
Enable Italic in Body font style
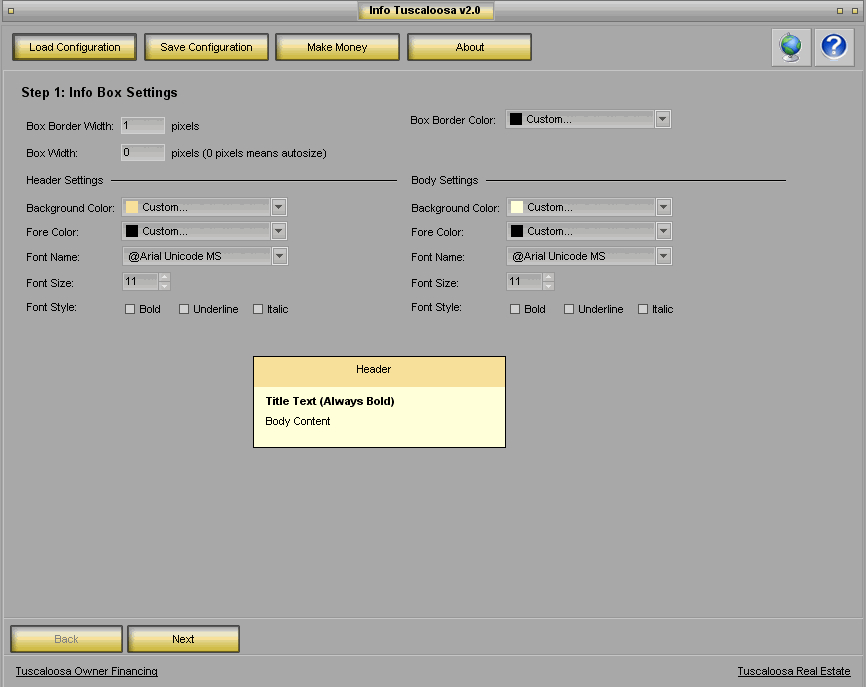tap(643, 309)
